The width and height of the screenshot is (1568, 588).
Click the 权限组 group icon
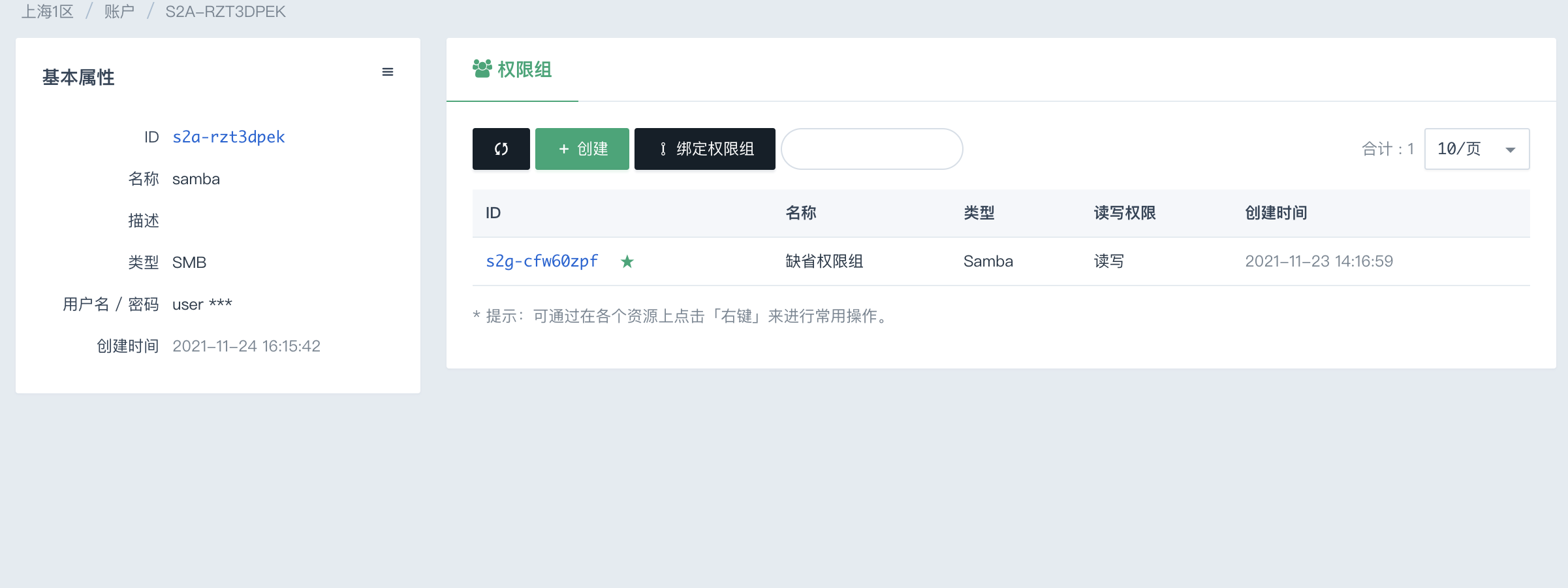click(x=482, y=69)
